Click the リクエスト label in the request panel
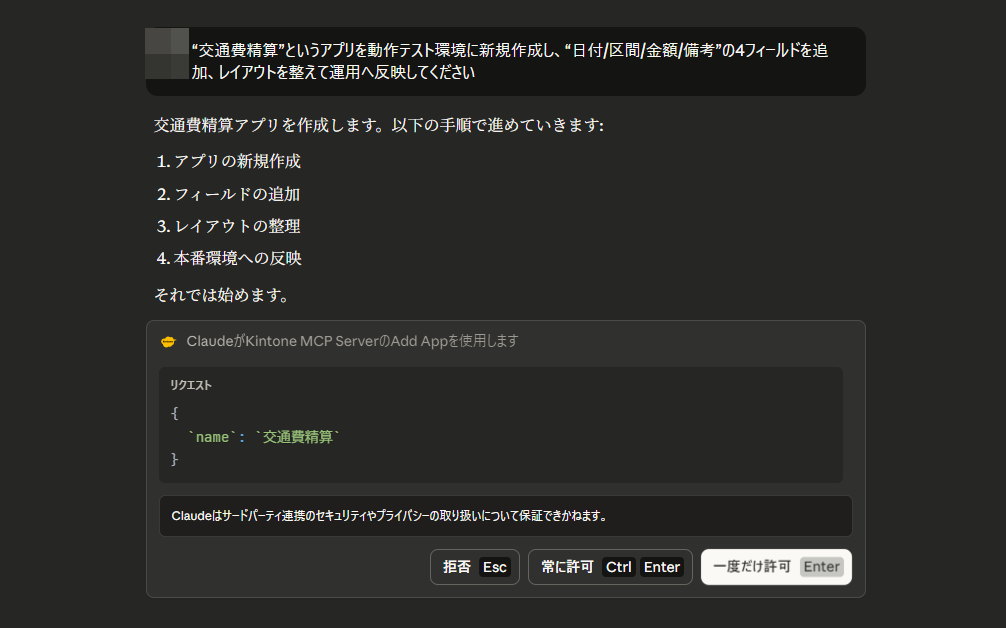 pyautogui.click(x=191, y=385)
